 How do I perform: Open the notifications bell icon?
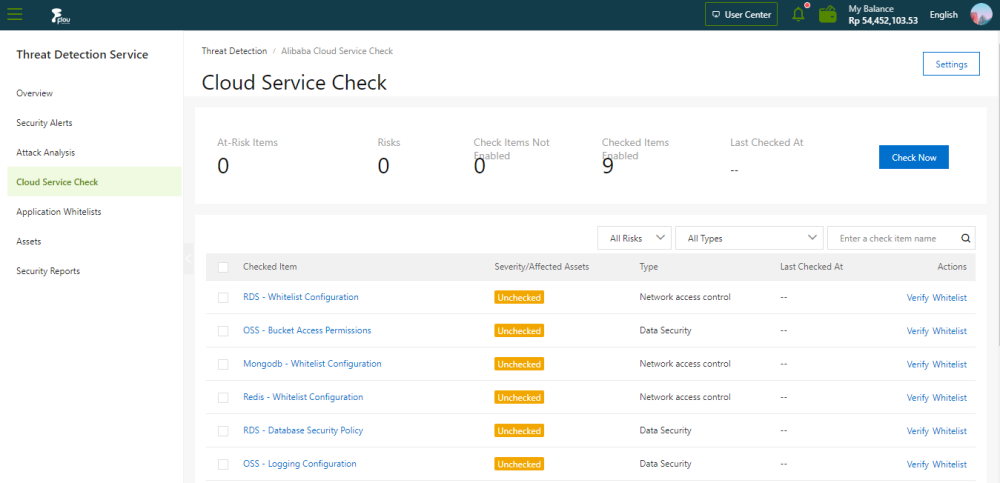click(798, 14)
